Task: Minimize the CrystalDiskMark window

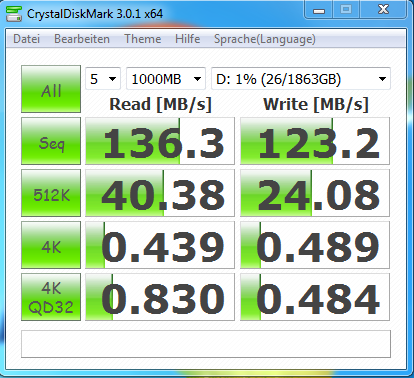Action: pos(319,10)
